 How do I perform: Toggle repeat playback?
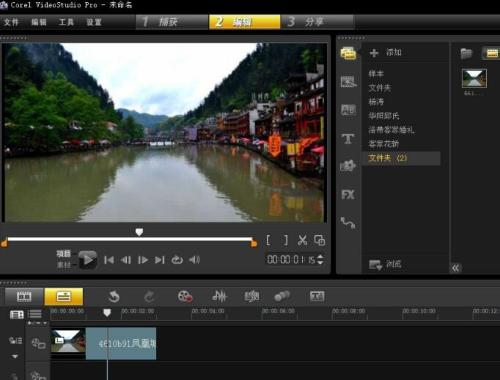tap(177, 260)
